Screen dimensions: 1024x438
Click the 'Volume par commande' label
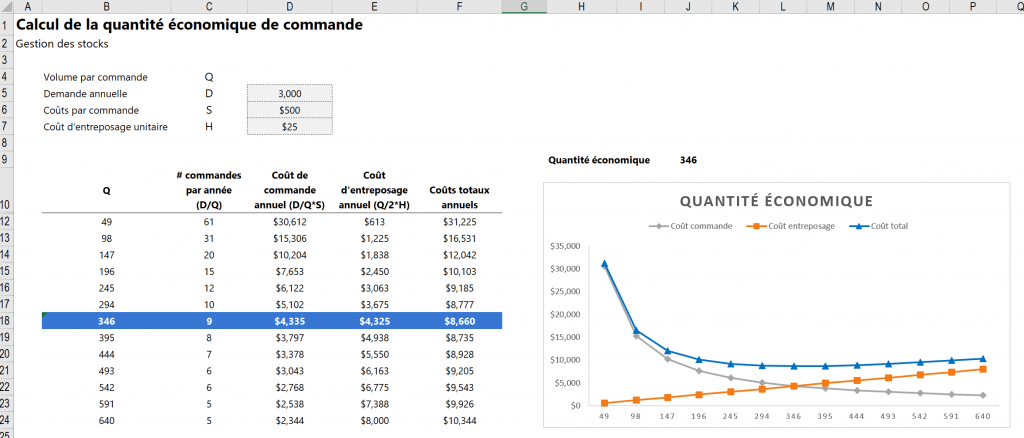(x=95, y=77)
